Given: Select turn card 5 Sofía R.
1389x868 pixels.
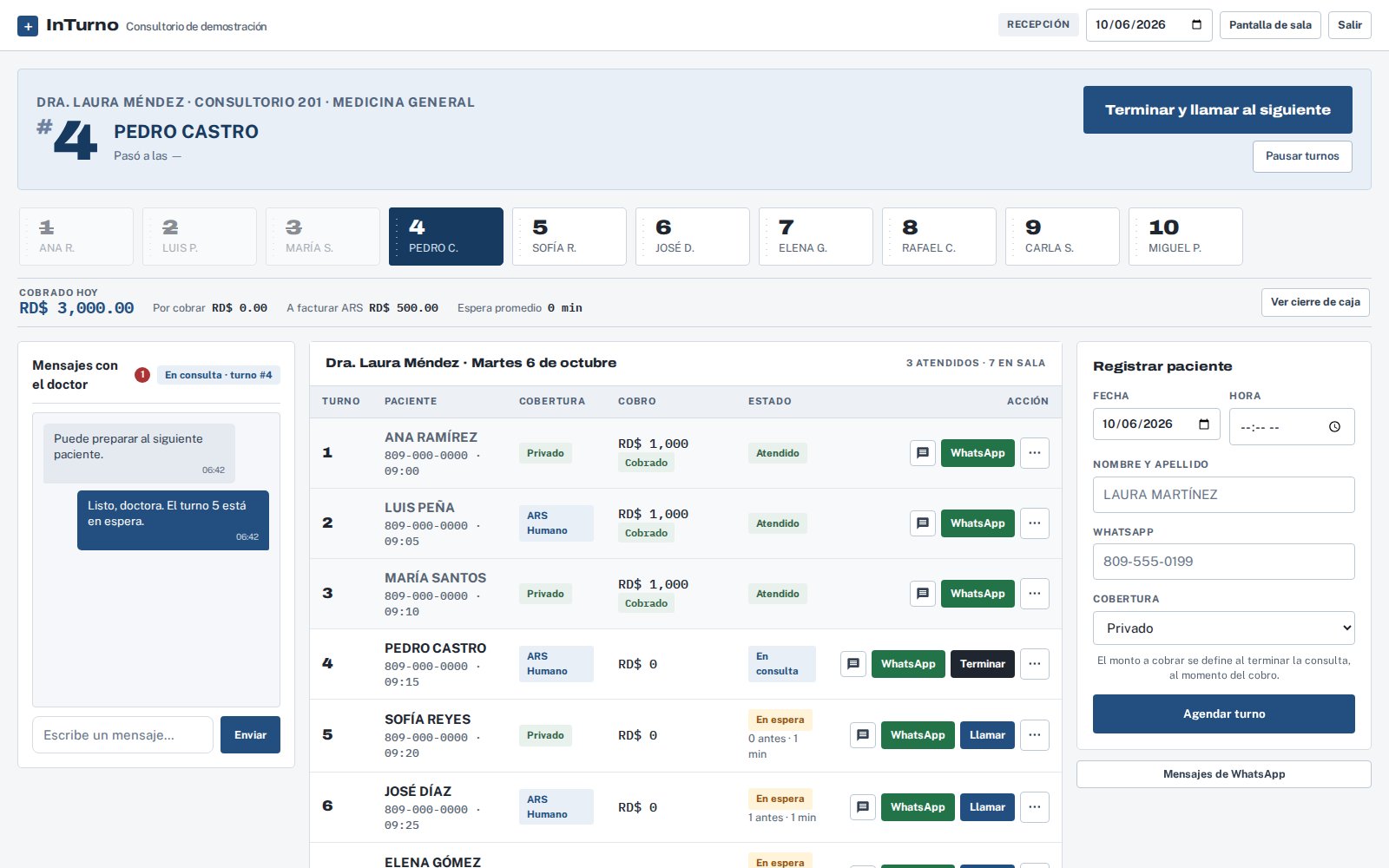Looking at the screenshot, I should coord(569,236).
